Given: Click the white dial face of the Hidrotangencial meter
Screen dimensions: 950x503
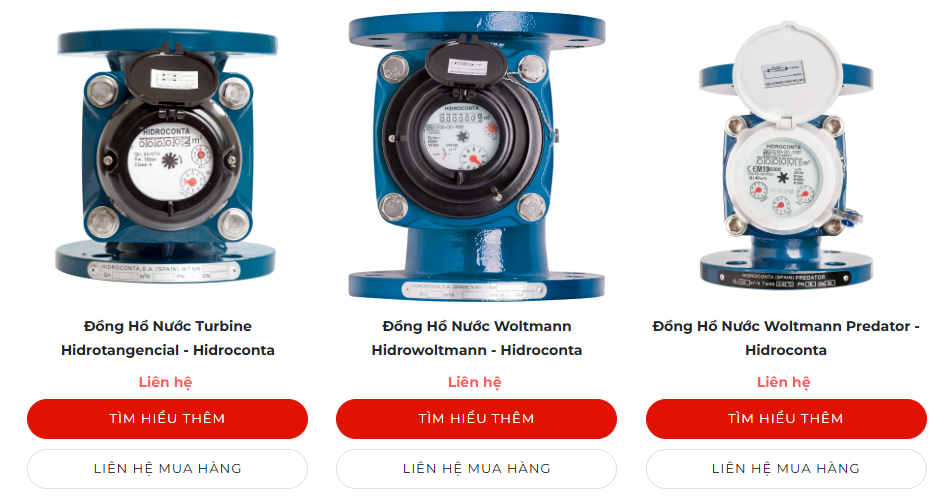Looking at the screenshot, I should 170,164.
